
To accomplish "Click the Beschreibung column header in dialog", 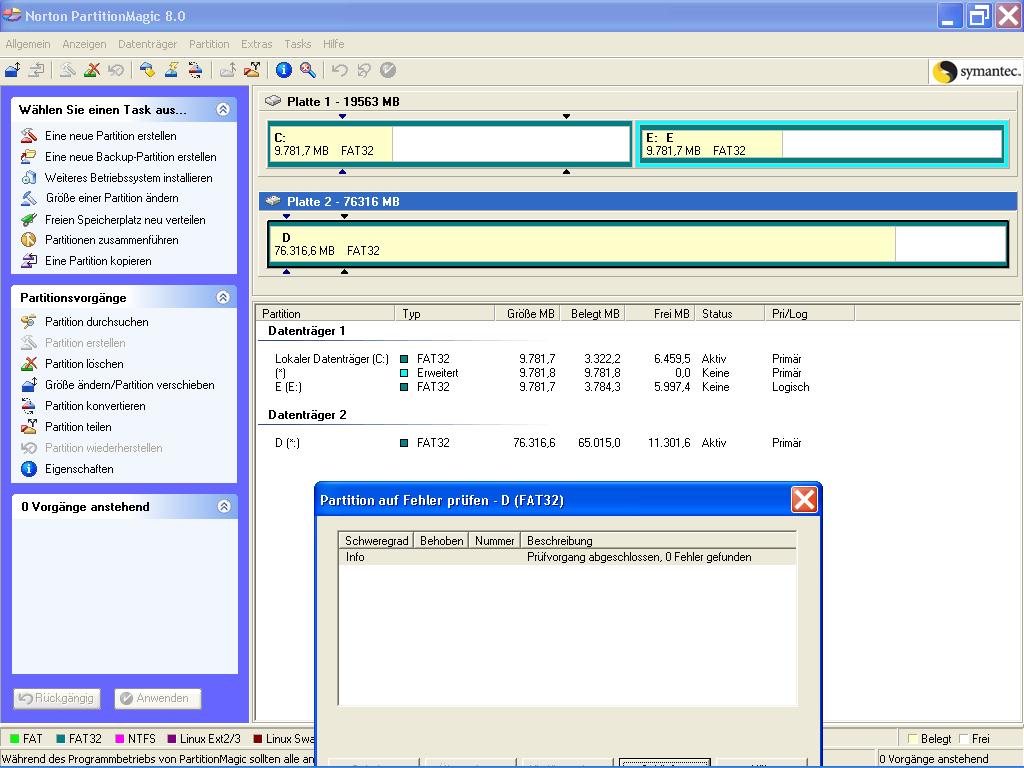I will (658, 541).
